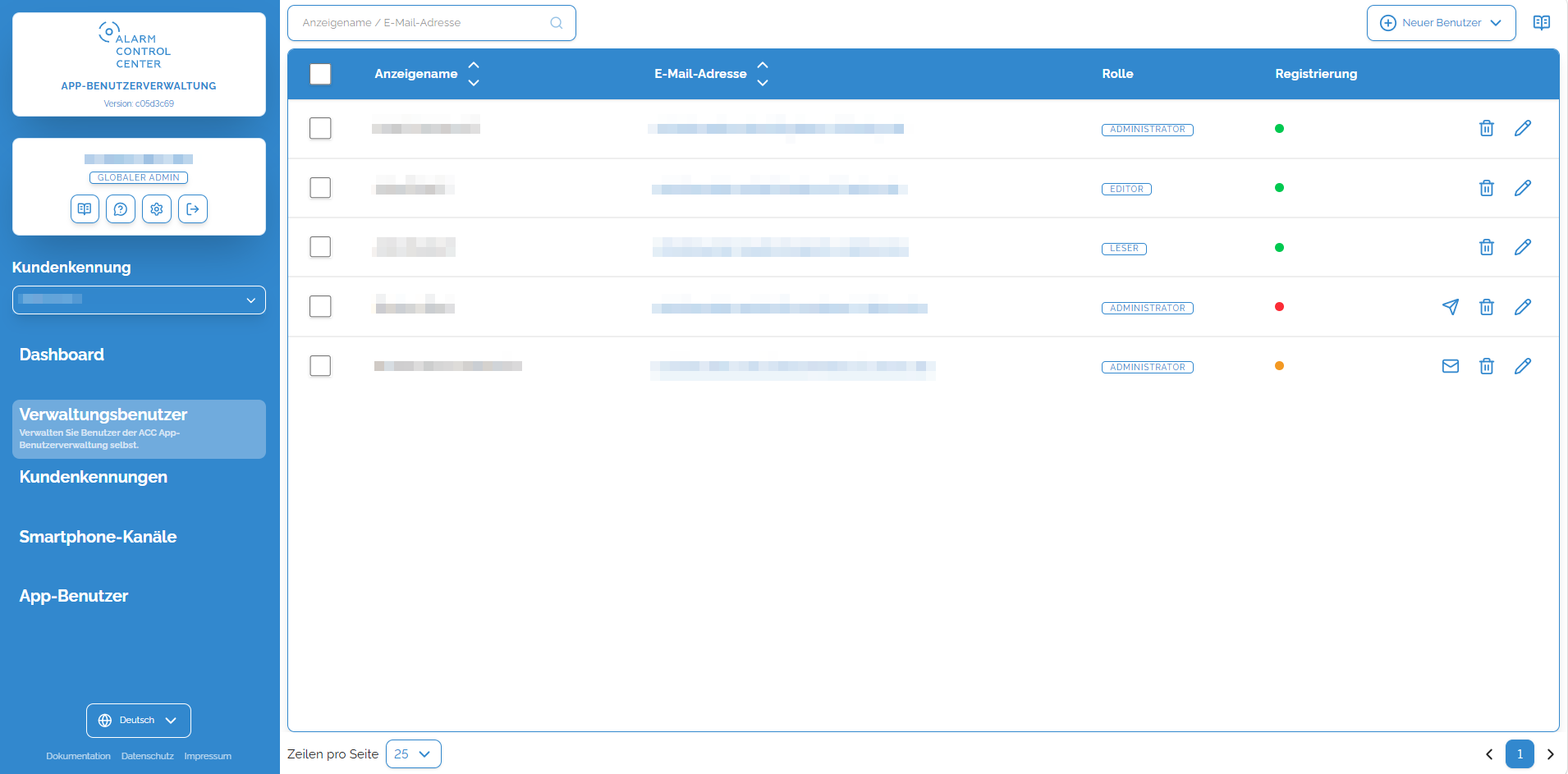Open the Kundenkennung dropdown
The image size is (1568, 774).
coord(139,300)
